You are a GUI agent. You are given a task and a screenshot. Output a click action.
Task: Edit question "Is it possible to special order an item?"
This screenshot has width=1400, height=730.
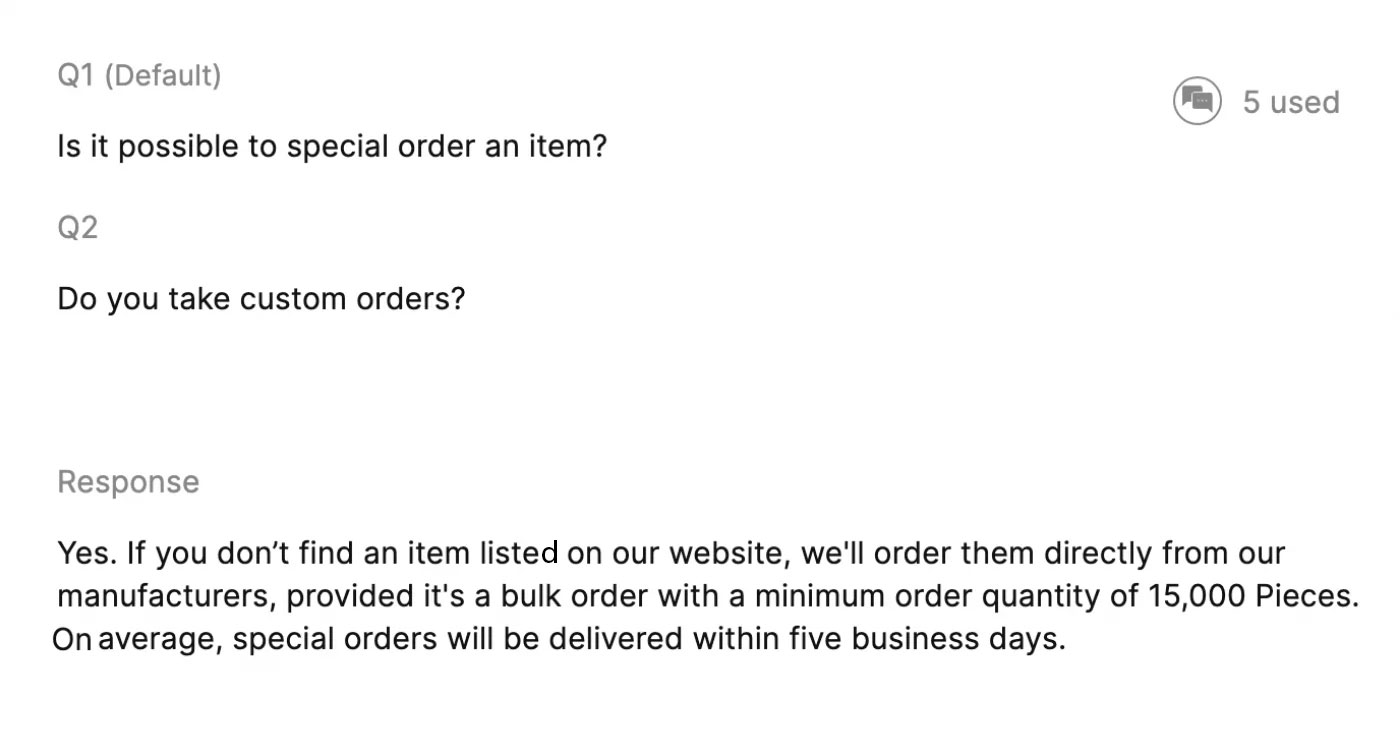tap(332, 147)
